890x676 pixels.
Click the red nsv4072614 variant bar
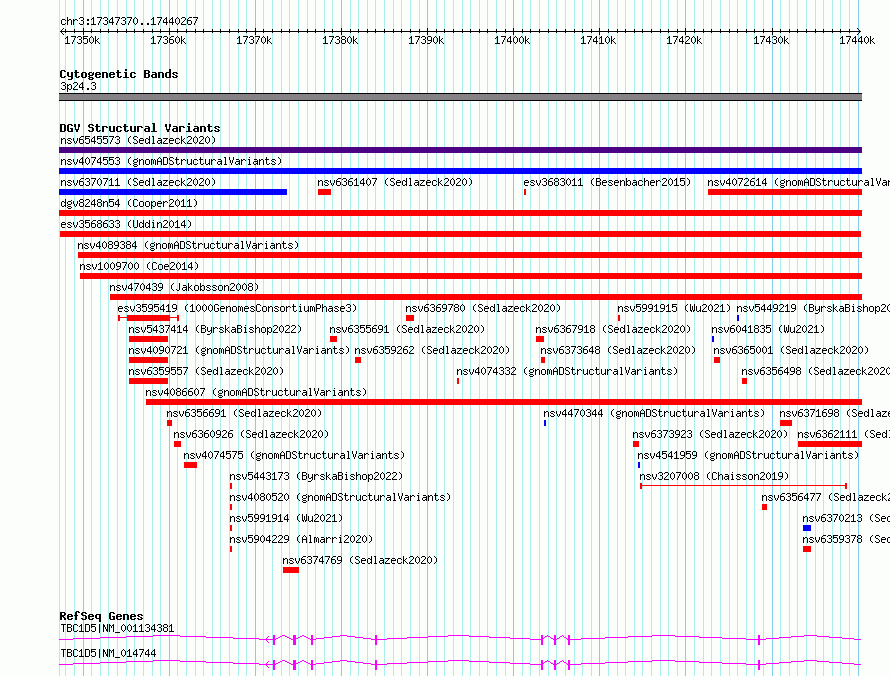(785, 192)
